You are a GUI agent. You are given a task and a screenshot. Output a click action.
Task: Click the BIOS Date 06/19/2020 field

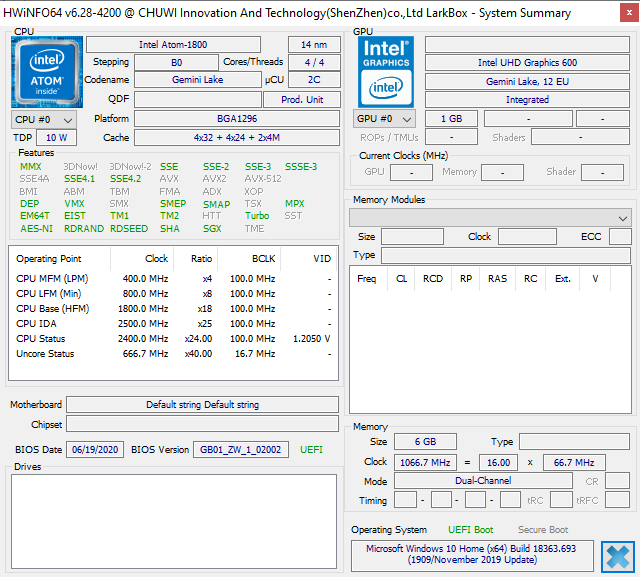pos(95,450)
